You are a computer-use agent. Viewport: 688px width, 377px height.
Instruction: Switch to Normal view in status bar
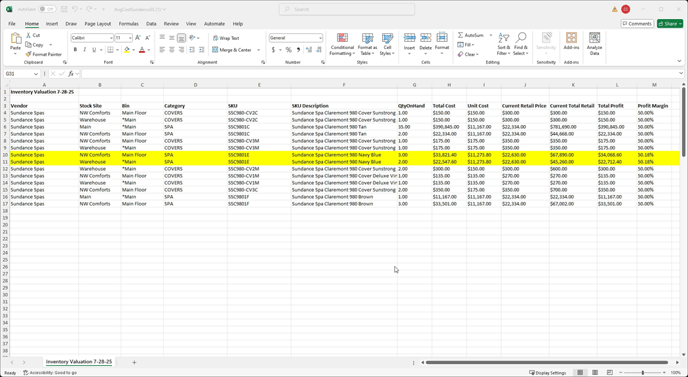click(x=580, y=373)
